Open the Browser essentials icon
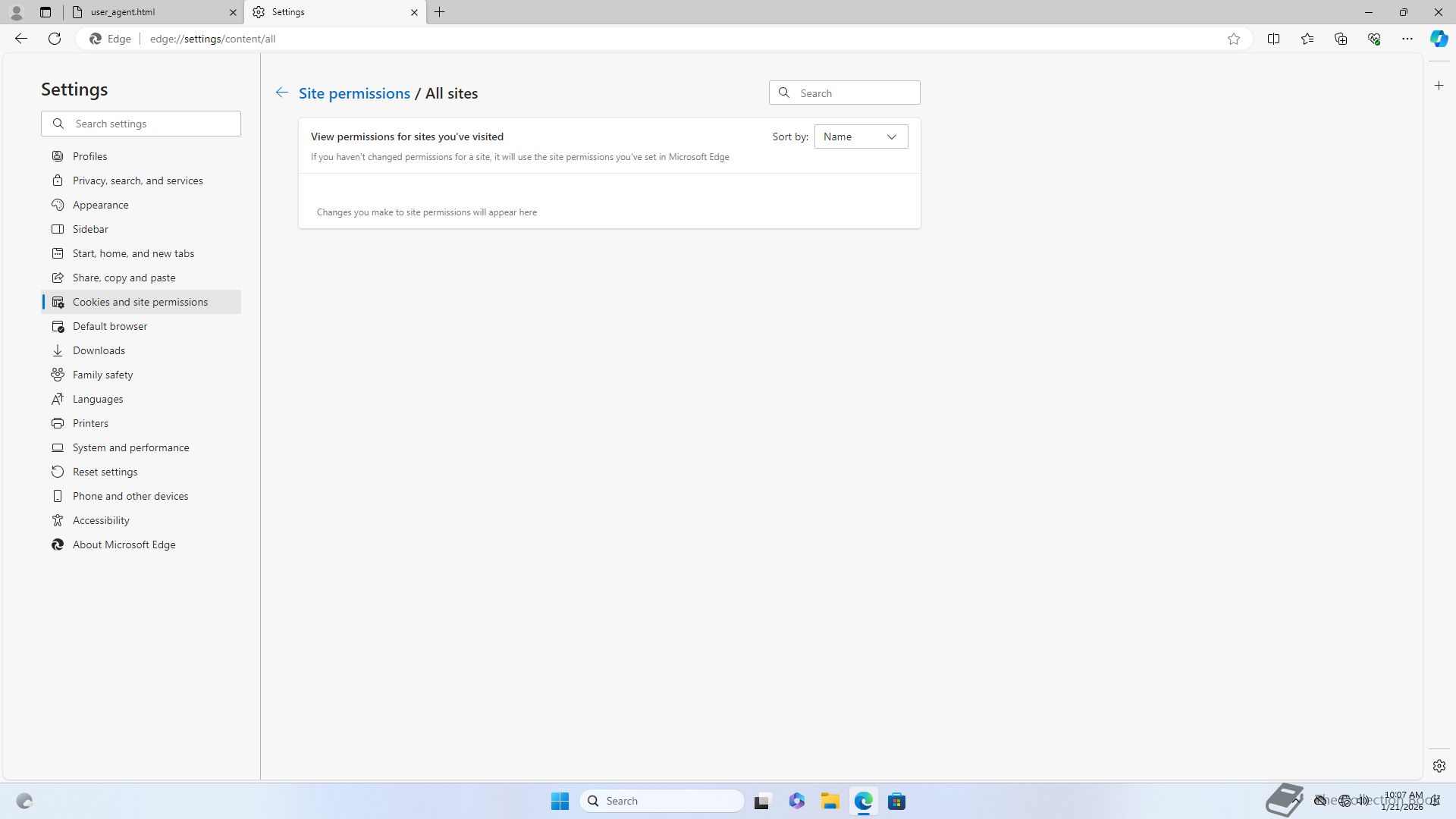This screenshot has height=819, width=1456. [x=1373, y=39]
